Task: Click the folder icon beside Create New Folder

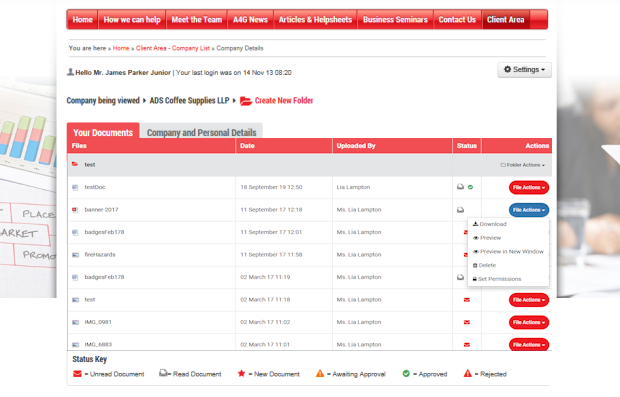Action: (246, 101)
